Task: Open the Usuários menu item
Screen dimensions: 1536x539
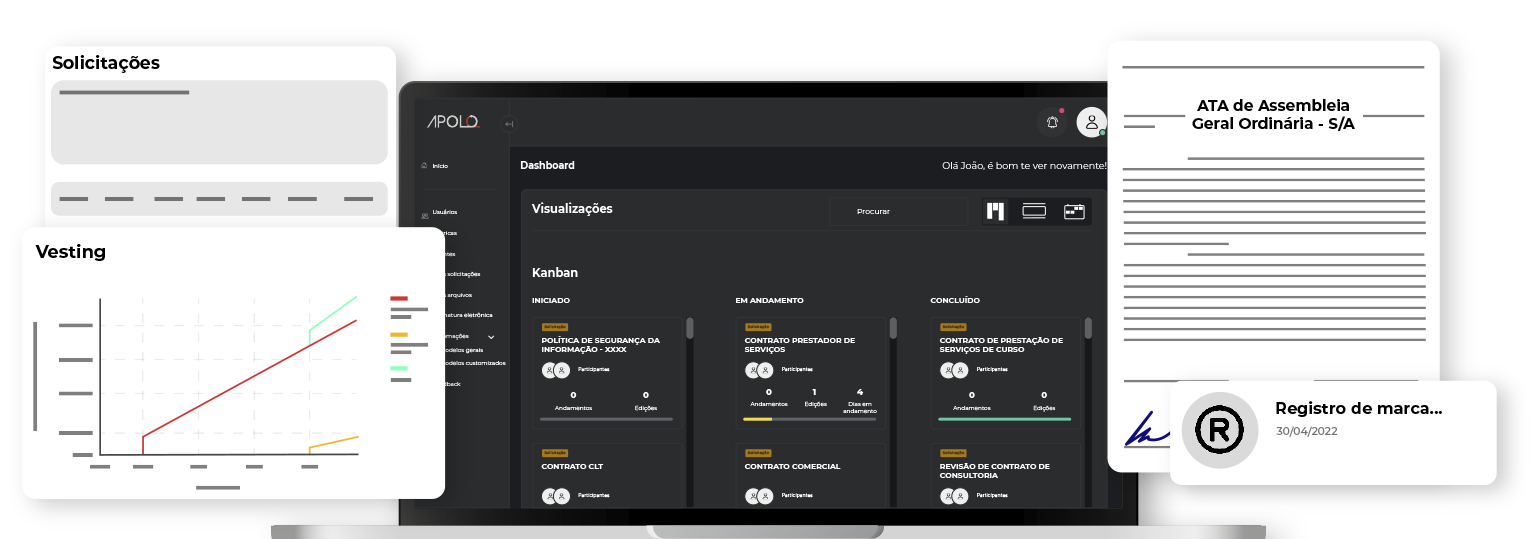Action: click(445, 213)
